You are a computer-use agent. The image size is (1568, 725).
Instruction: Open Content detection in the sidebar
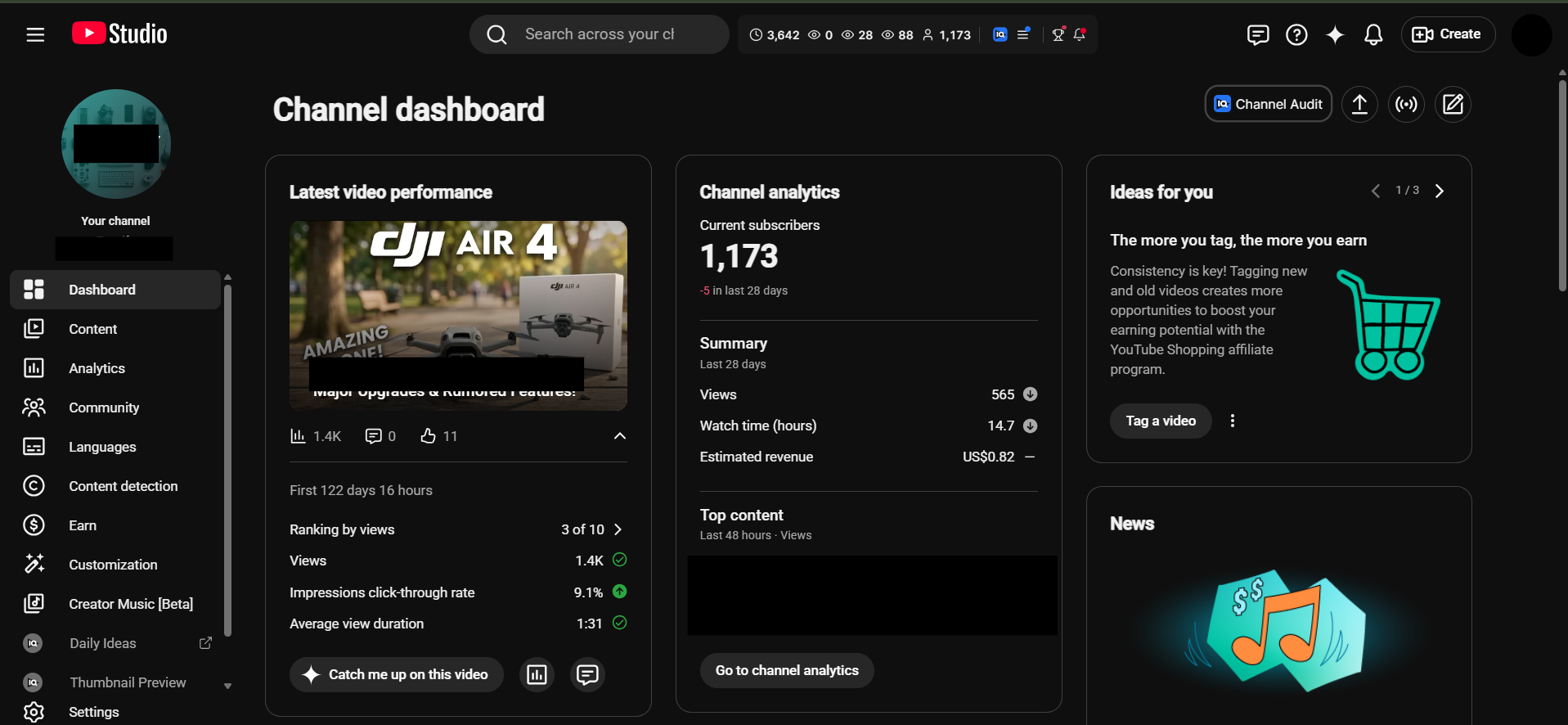click(x=115, y=486)
